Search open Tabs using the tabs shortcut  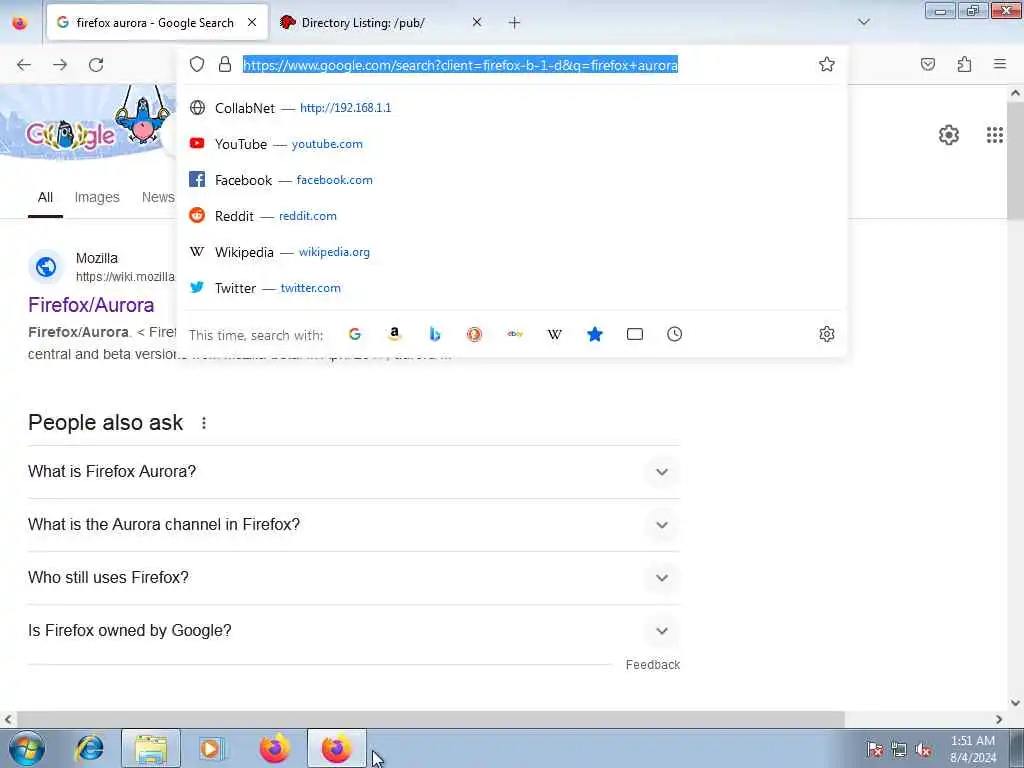pyautogui.click(x=635, y=334)
